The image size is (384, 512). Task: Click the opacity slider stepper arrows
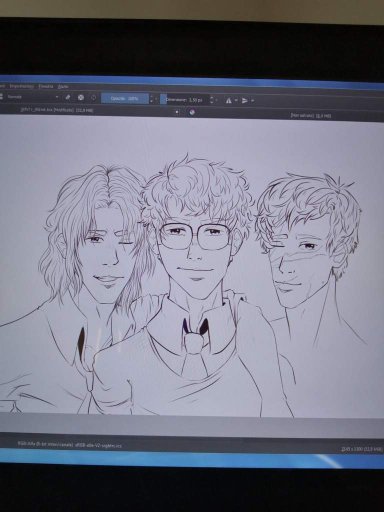pyautogui.click(x=152, y=99)
